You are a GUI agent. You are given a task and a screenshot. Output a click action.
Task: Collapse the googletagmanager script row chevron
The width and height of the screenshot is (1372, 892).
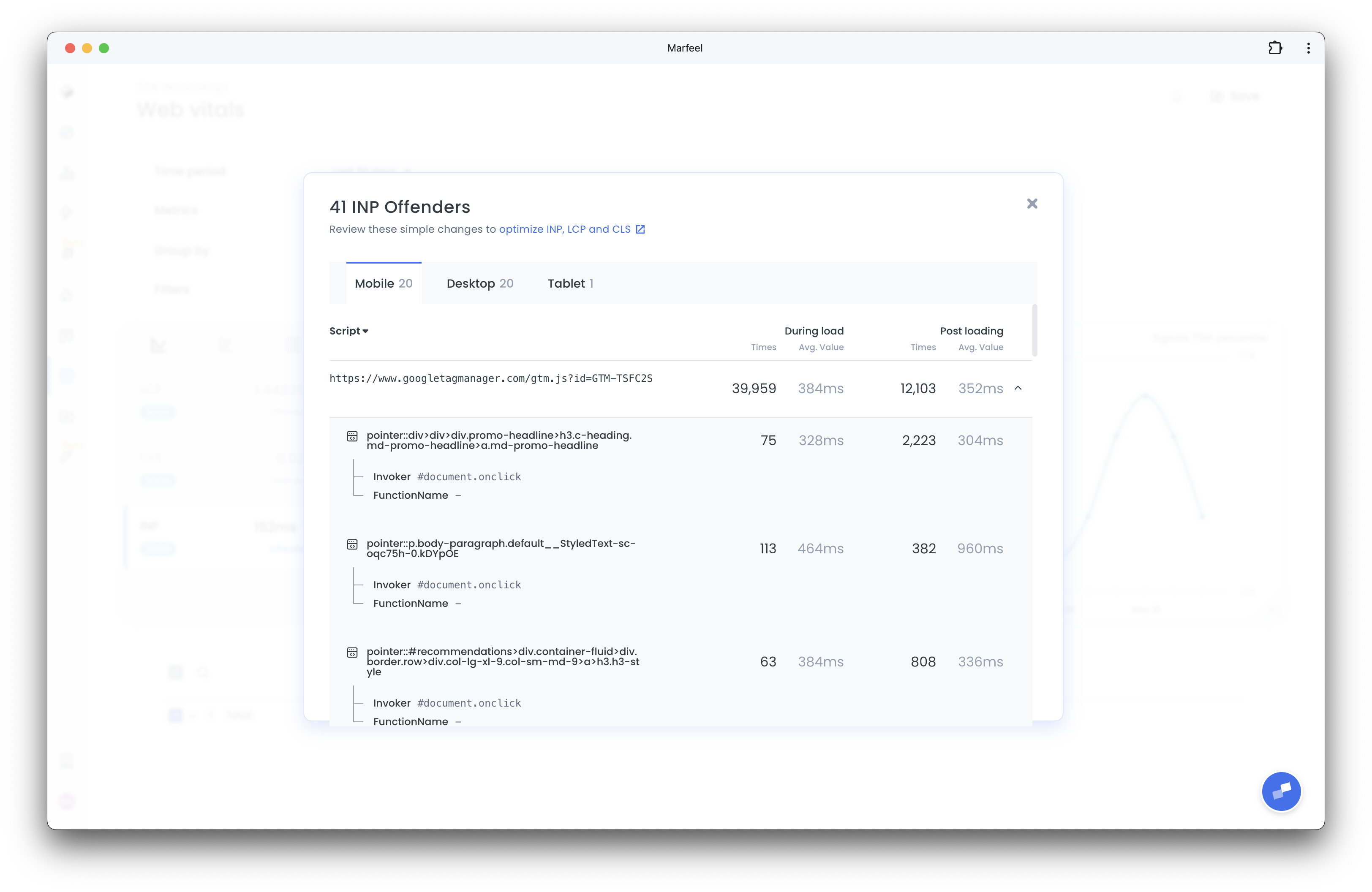pyautogui.click(x=1018, y=389)
